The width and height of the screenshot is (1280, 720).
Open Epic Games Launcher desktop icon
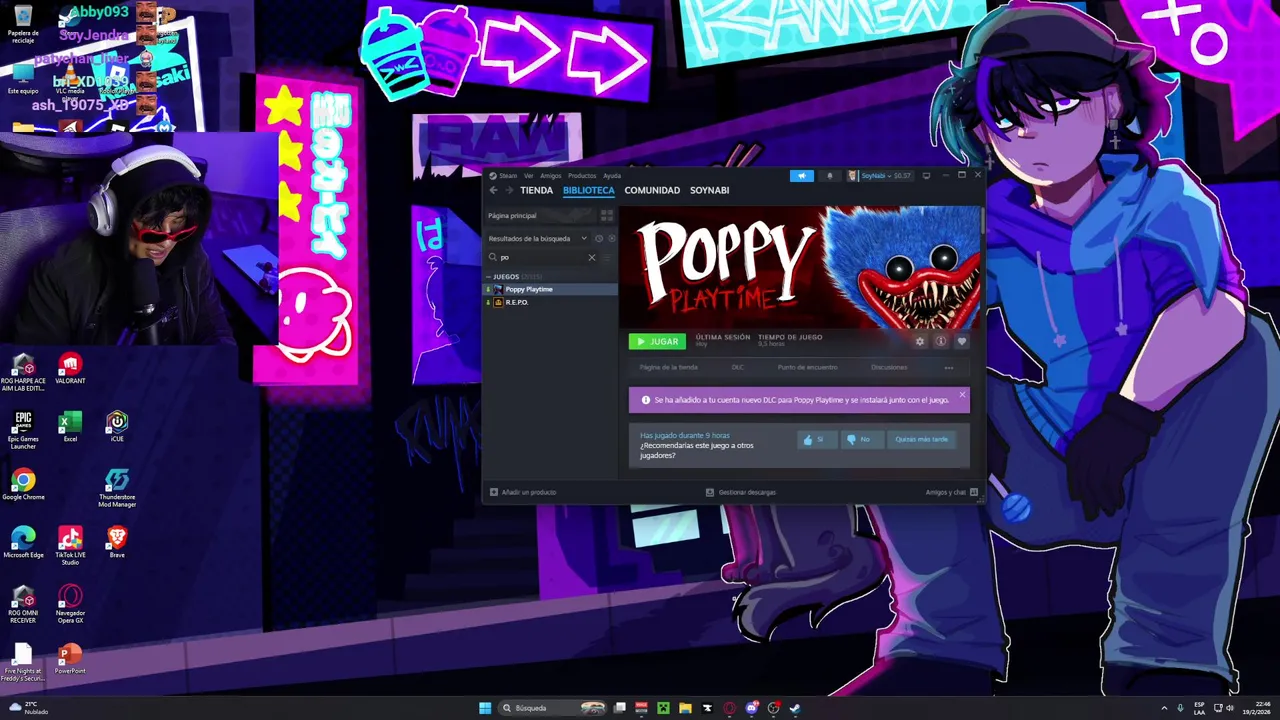coord(23,430)
